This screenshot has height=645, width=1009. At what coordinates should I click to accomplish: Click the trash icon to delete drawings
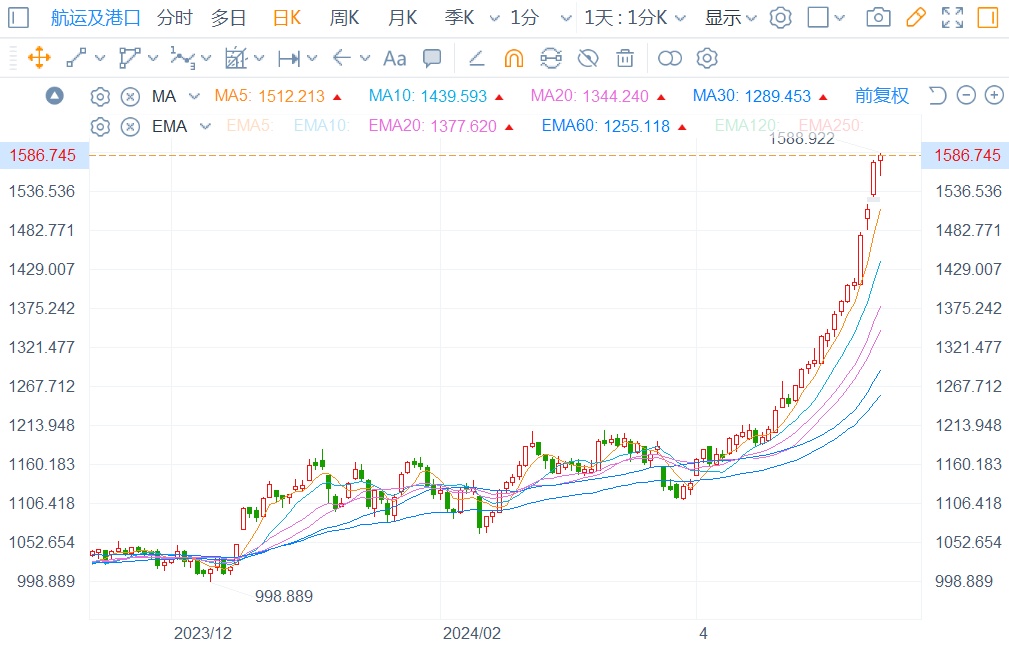tap(625, 58)
